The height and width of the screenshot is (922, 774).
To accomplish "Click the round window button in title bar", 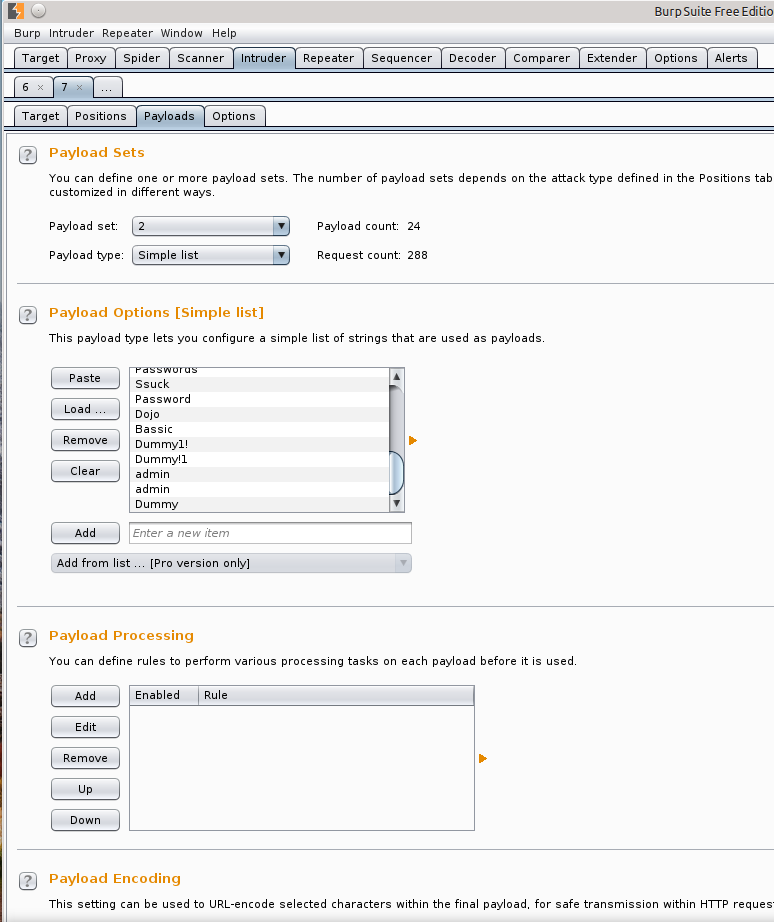I will [38, 11].
